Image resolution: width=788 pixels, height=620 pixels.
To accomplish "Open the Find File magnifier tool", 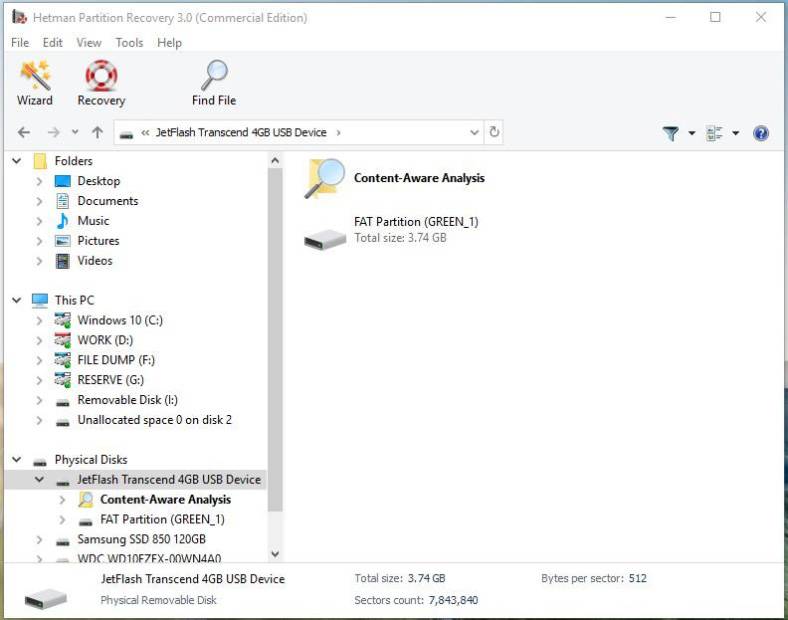I will coord(214,82).
